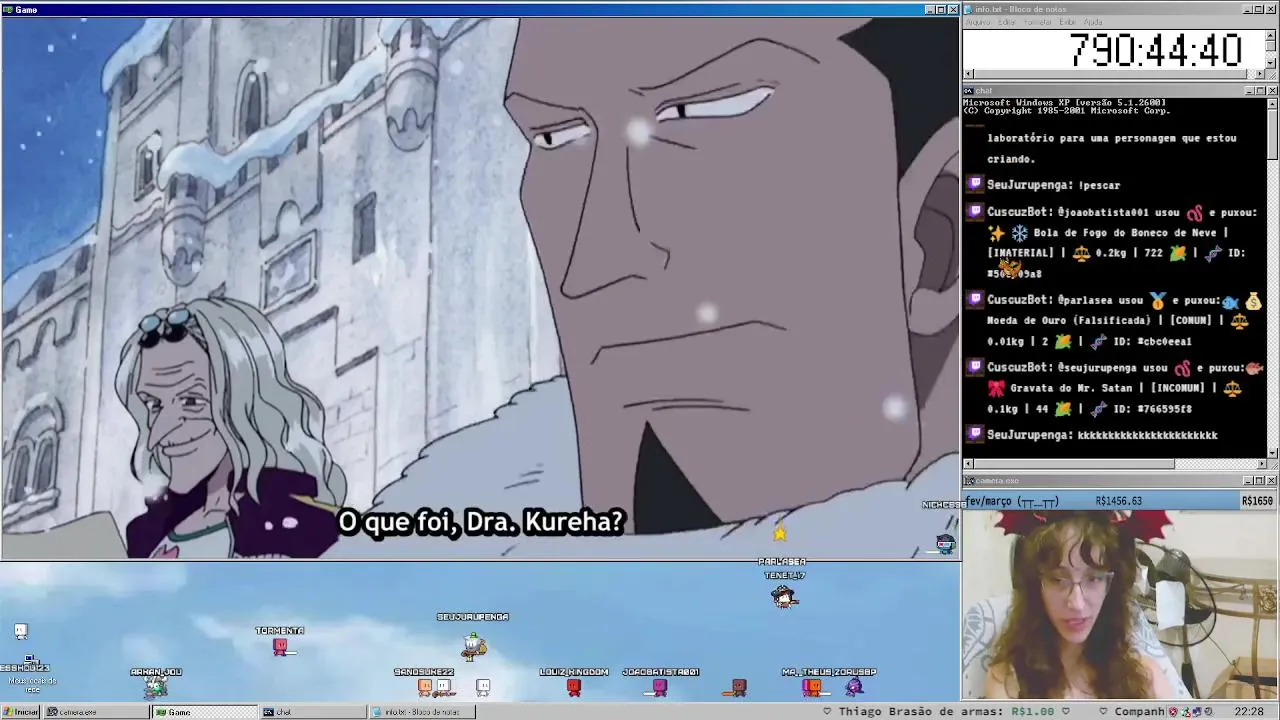The height and width of the screenshot is (720, 1280).
Task: Click the chat vertical scrollbar thumb
Action: pyautogui.click(x=1272, y=133)
